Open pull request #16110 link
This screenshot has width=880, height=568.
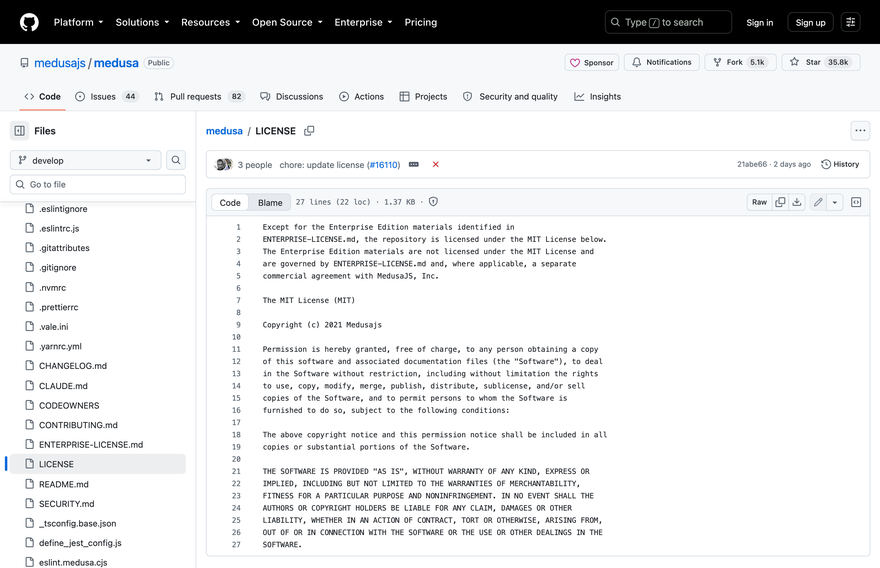(384, 165)
